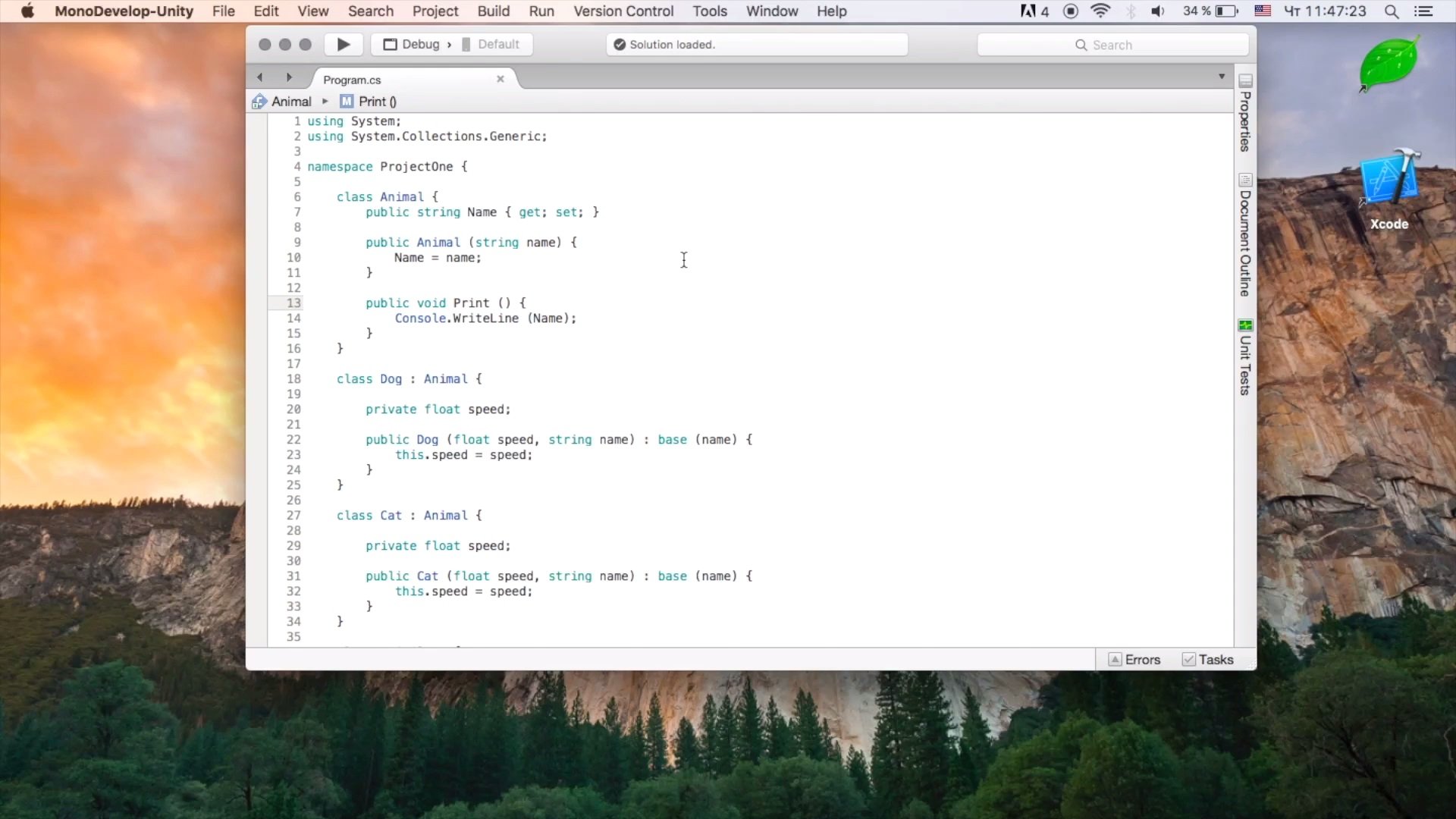Open the Version Control menu

coord(623,11)
